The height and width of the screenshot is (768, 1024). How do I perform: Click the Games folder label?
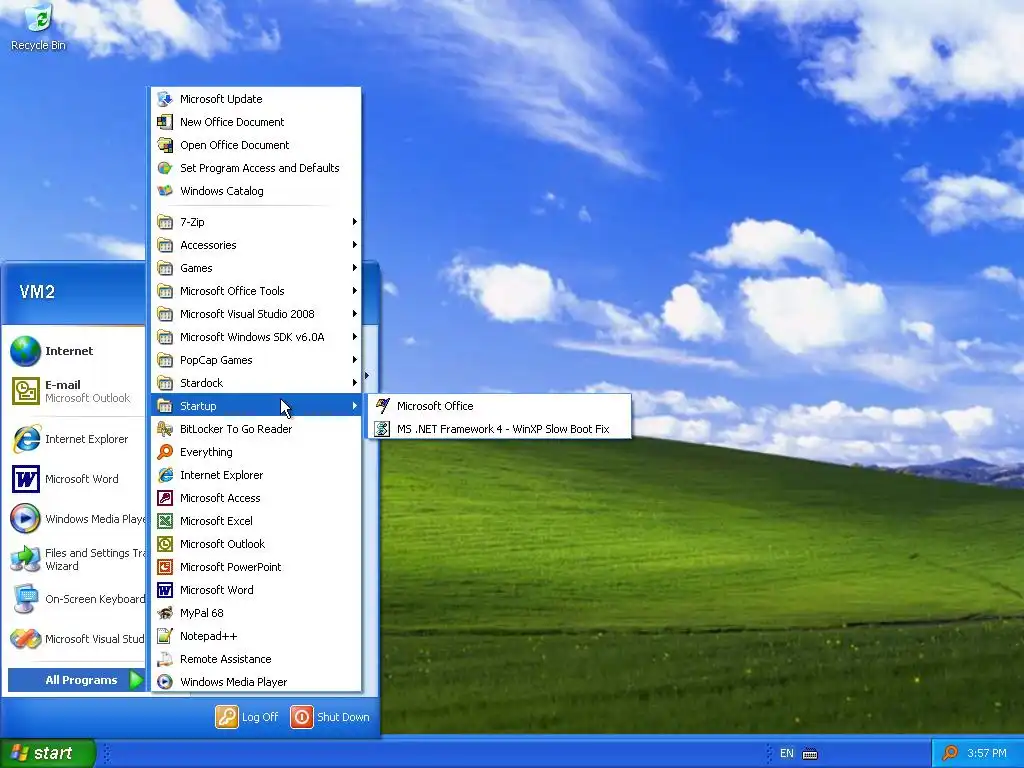coord(196,268)
